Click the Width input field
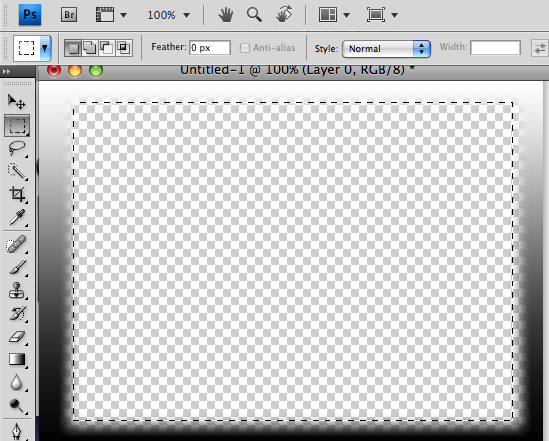Screen dimensions: 549x441 pyautogui.click(x=495, y=48)
